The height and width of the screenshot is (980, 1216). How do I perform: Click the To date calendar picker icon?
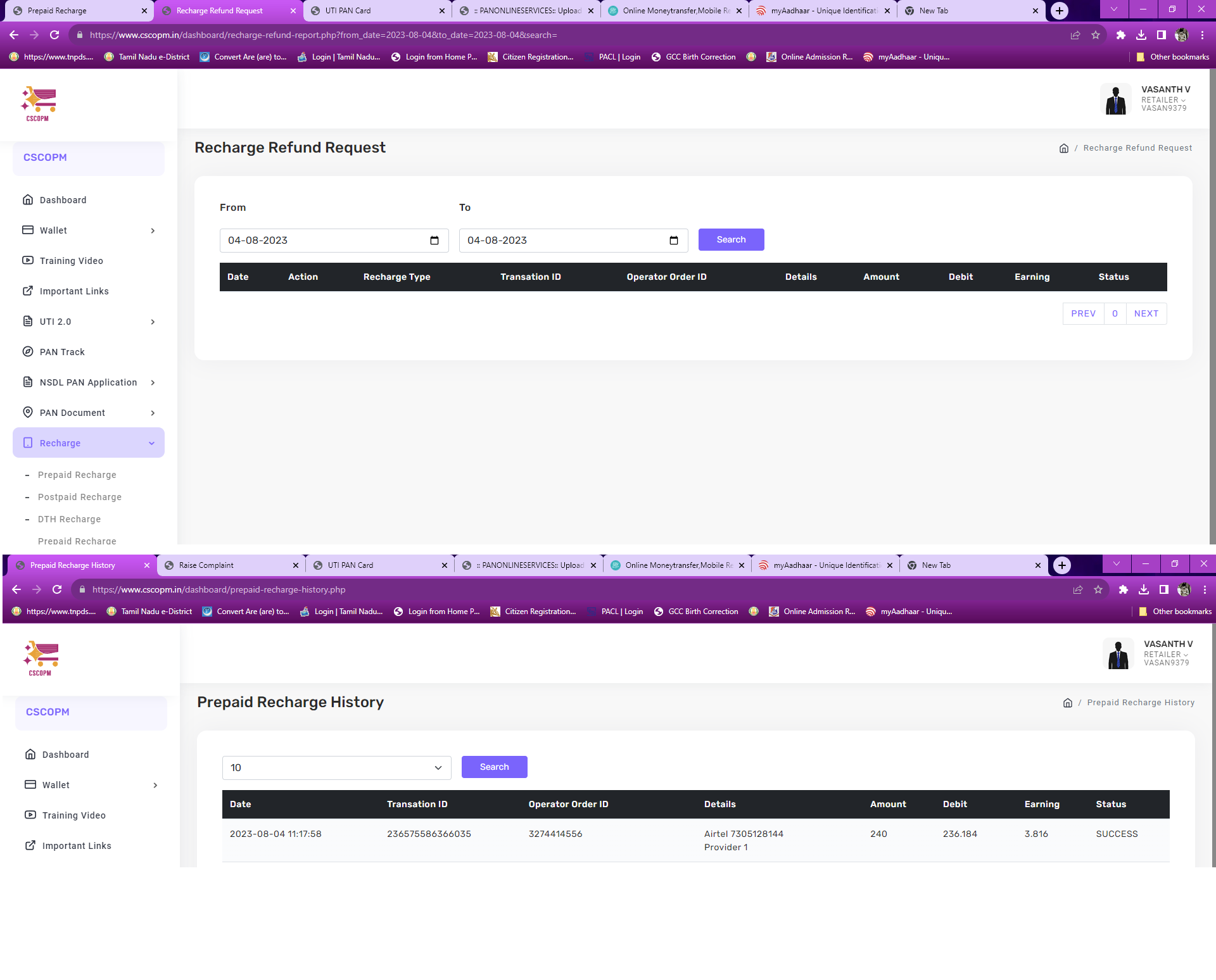tap(674, 241)
